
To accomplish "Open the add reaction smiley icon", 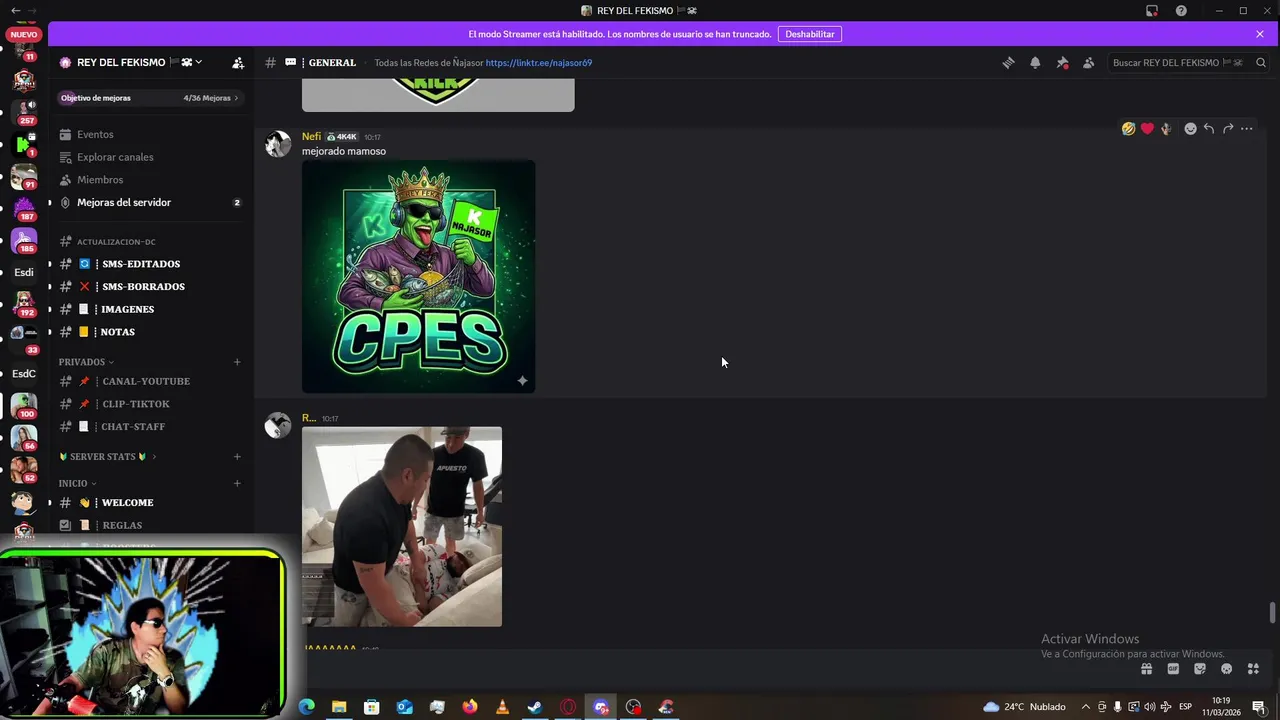I will pyautogui.click(x=1190, y=128).
